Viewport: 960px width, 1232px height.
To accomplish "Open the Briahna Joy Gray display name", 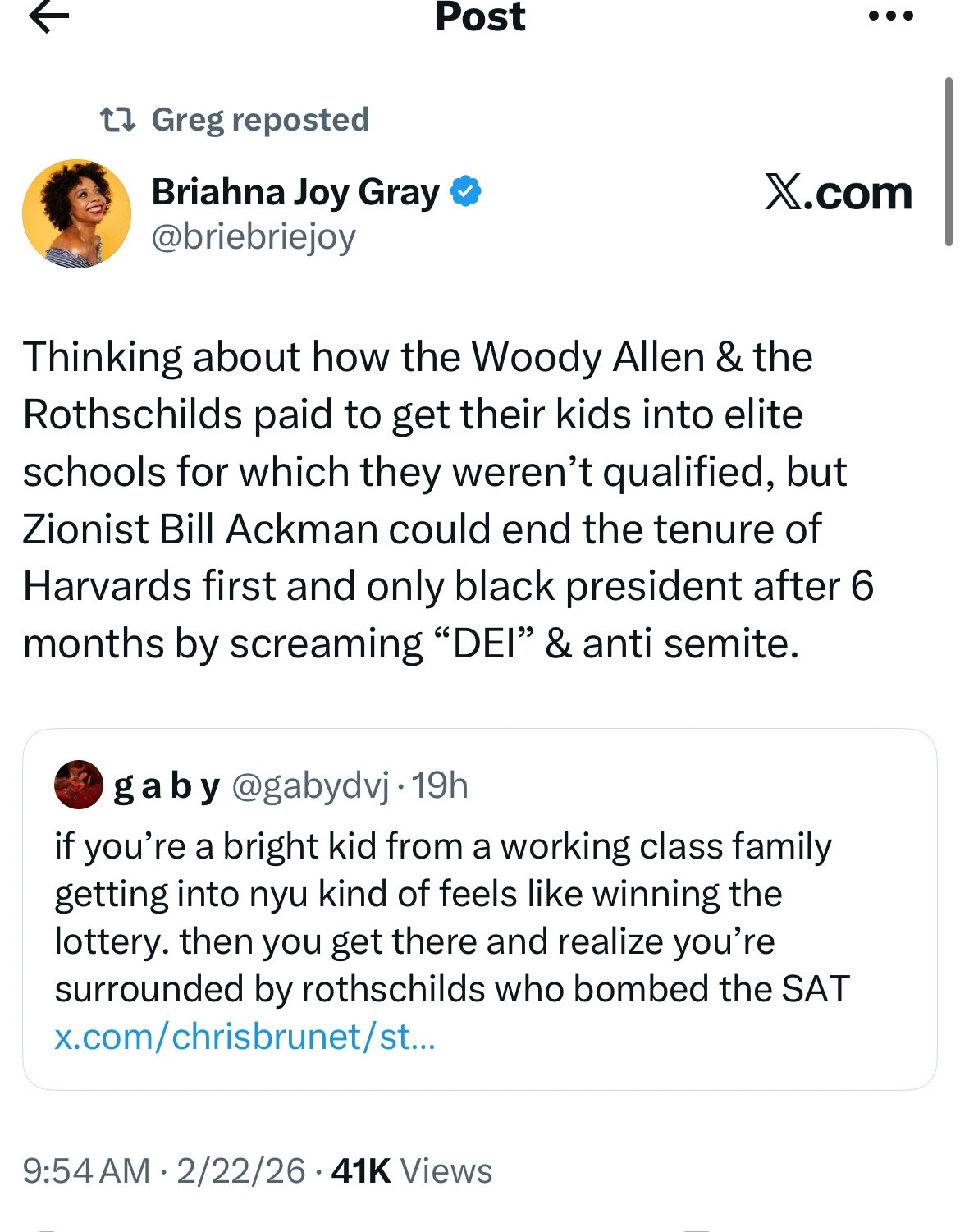I will pos(295,192).
